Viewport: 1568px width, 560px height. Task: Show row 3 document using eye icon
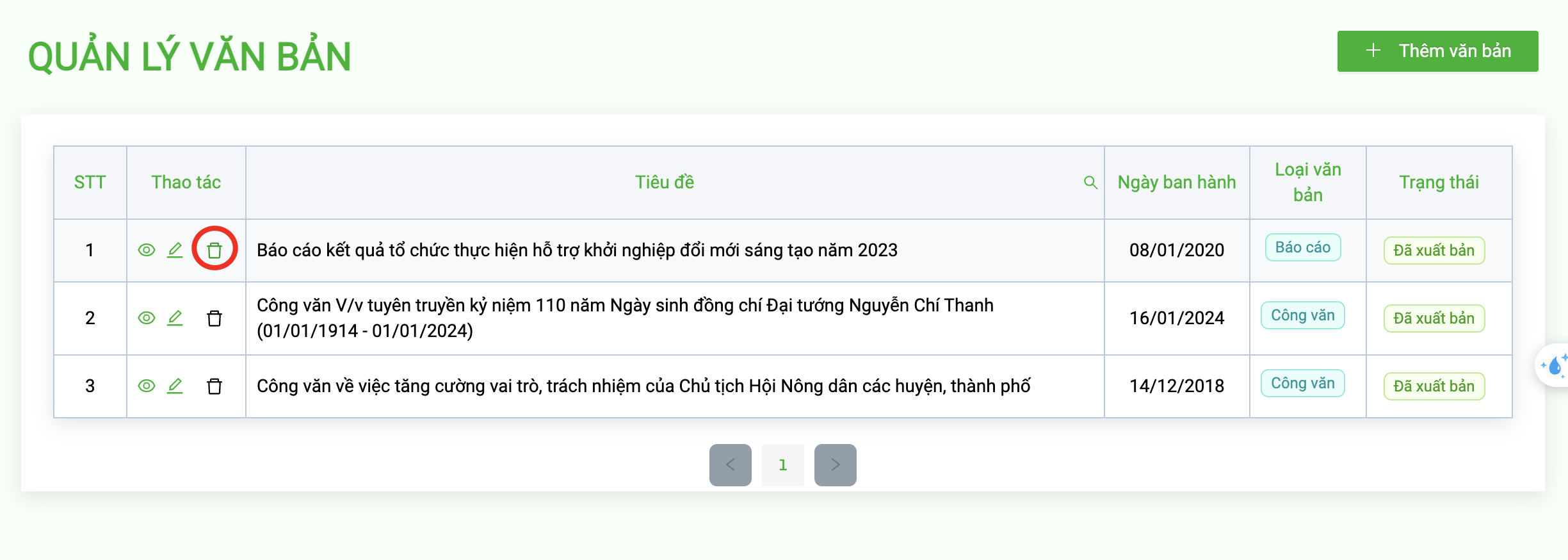pyautogui.click(x=147, y=386)
